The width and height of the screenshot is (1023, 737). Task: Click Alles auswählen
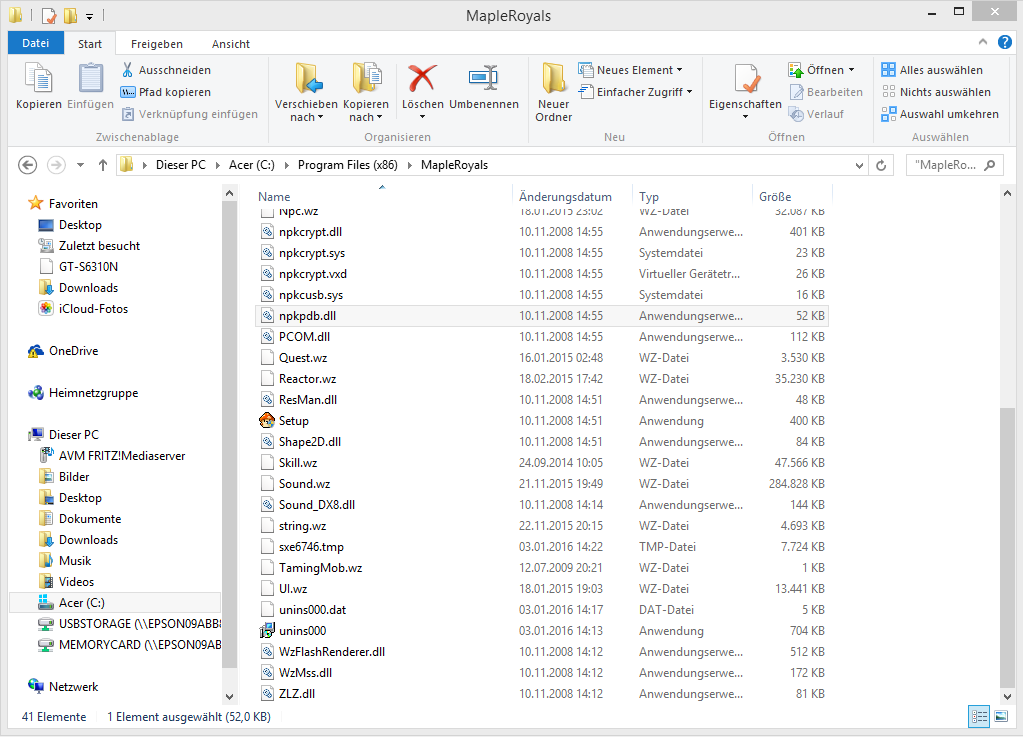click(932, 70)
